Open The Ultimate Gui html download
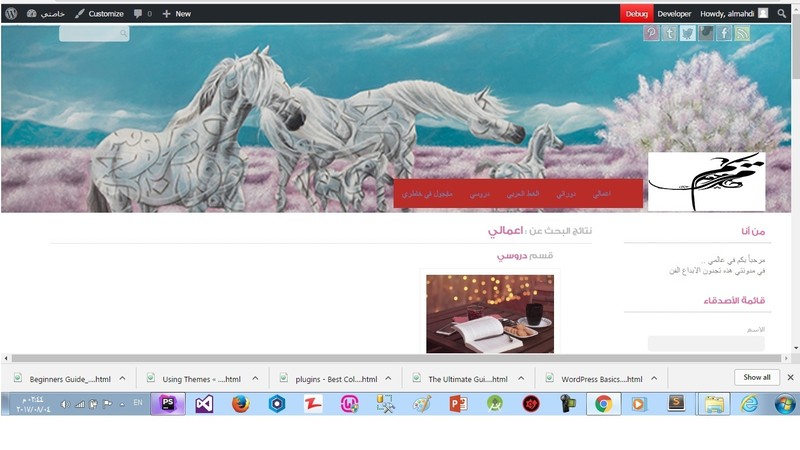This screenshot has height=450, width=800. (x=461, y=379)
